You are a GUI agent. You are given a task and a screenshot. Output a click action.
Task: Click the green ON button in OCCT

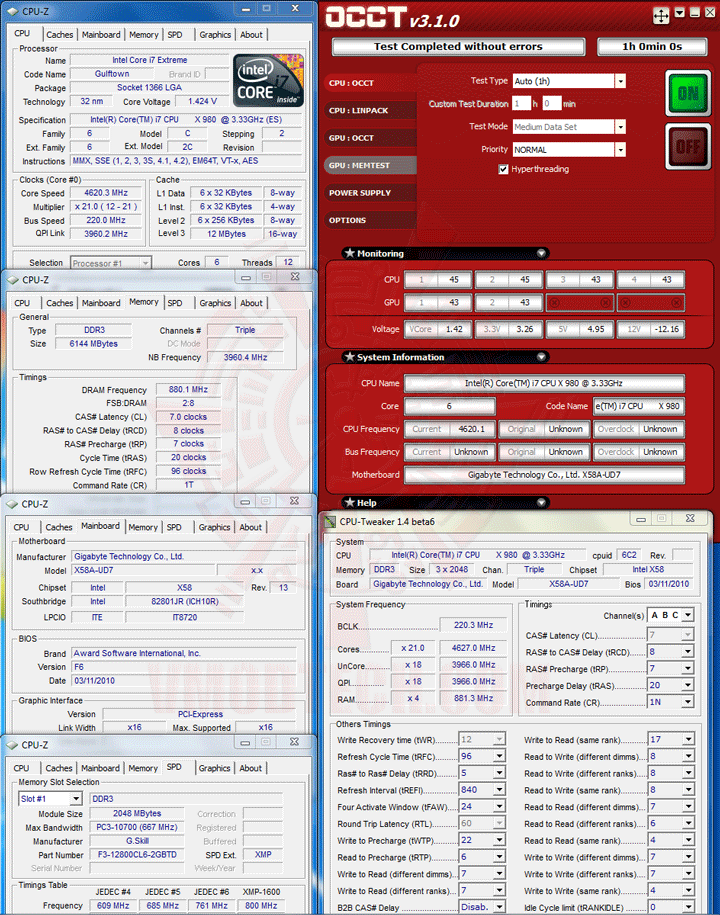(688, 93)
